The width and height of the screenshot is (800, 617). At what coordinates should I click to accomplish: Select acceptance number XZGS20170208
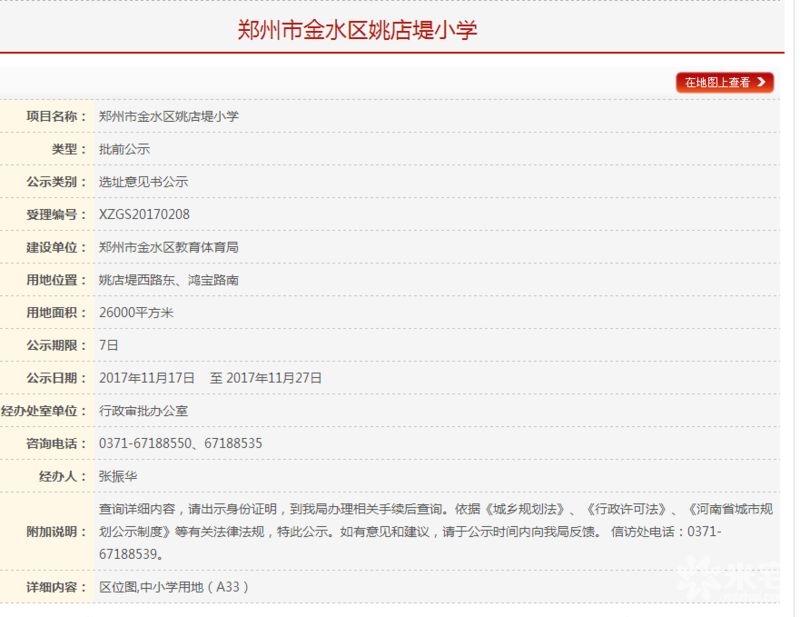click(144, 214)
